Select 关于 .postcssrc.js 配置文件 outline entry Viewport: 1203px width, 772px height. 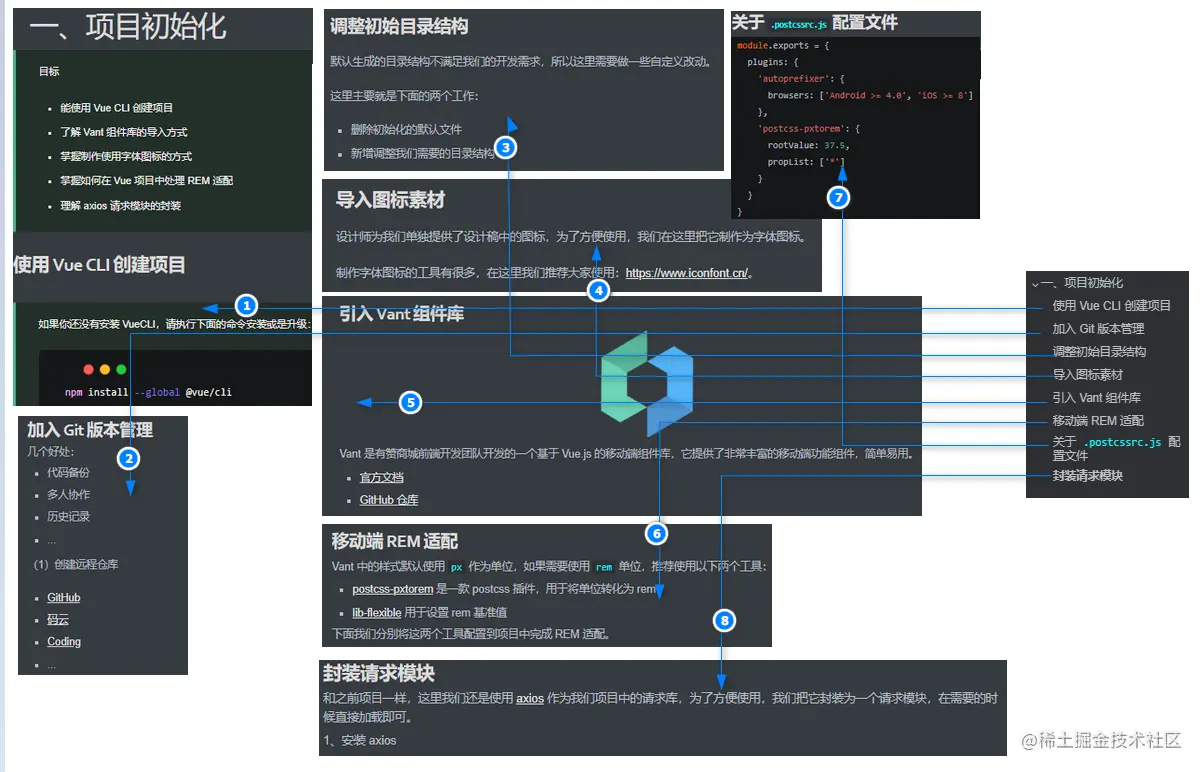pos(1116,448)
